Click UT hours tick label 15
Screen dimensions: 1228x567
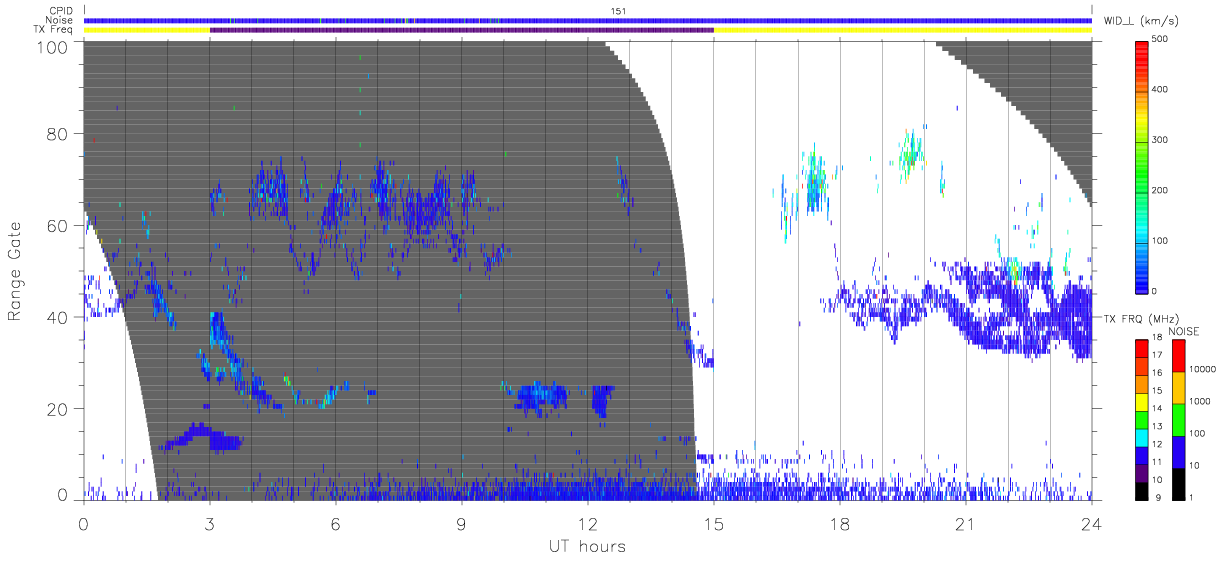coord(714,524)
